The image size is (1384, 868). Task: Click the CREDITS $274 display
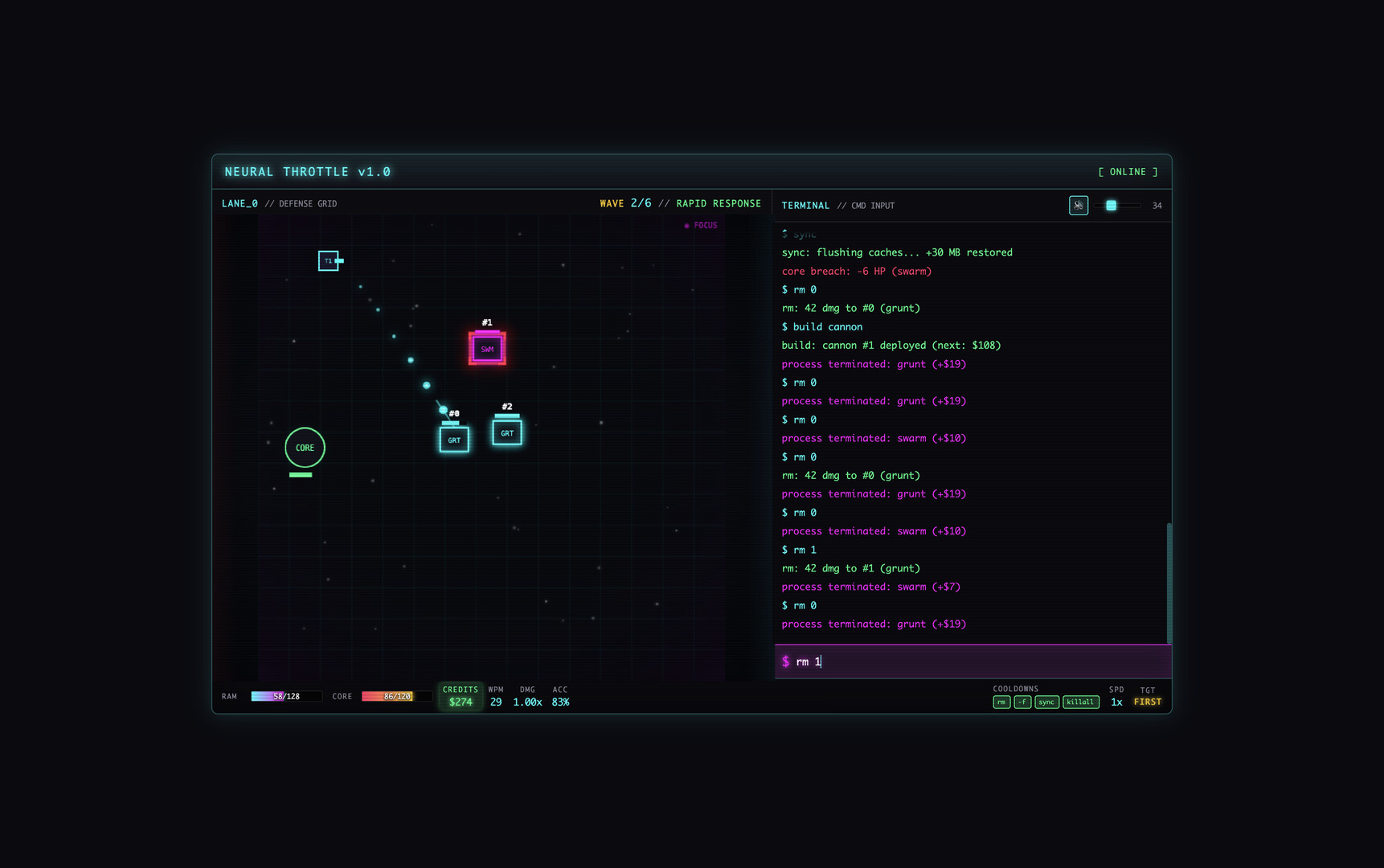(461, 696)
